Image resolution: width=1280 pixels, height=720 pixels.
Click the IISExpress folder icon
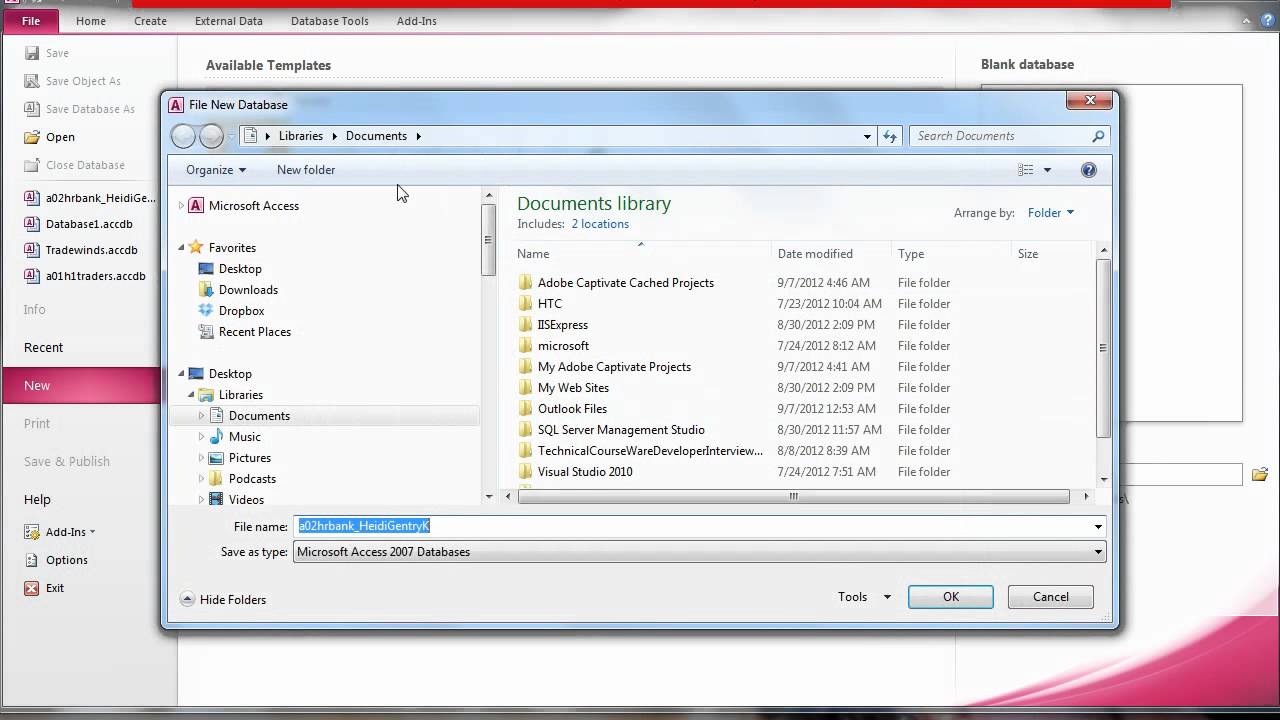pyautogui.click(x=526, y=324)
